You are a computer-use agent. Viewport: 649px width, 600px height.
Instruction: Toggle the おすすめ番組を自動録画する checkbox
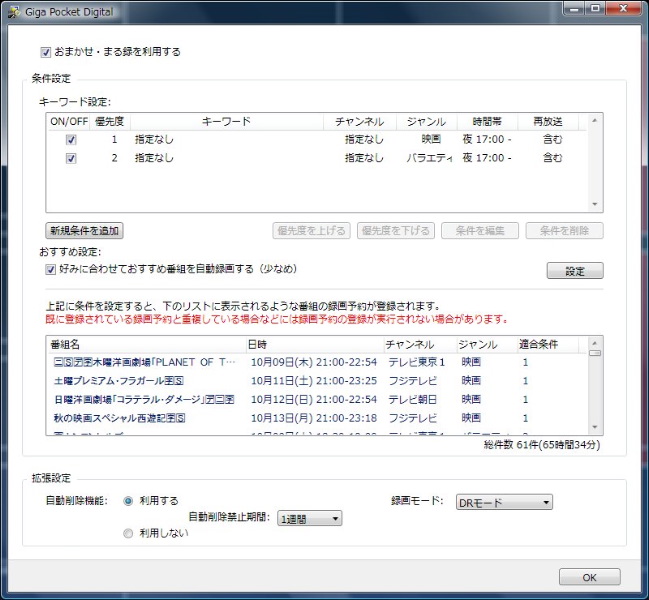pos(50,269)
